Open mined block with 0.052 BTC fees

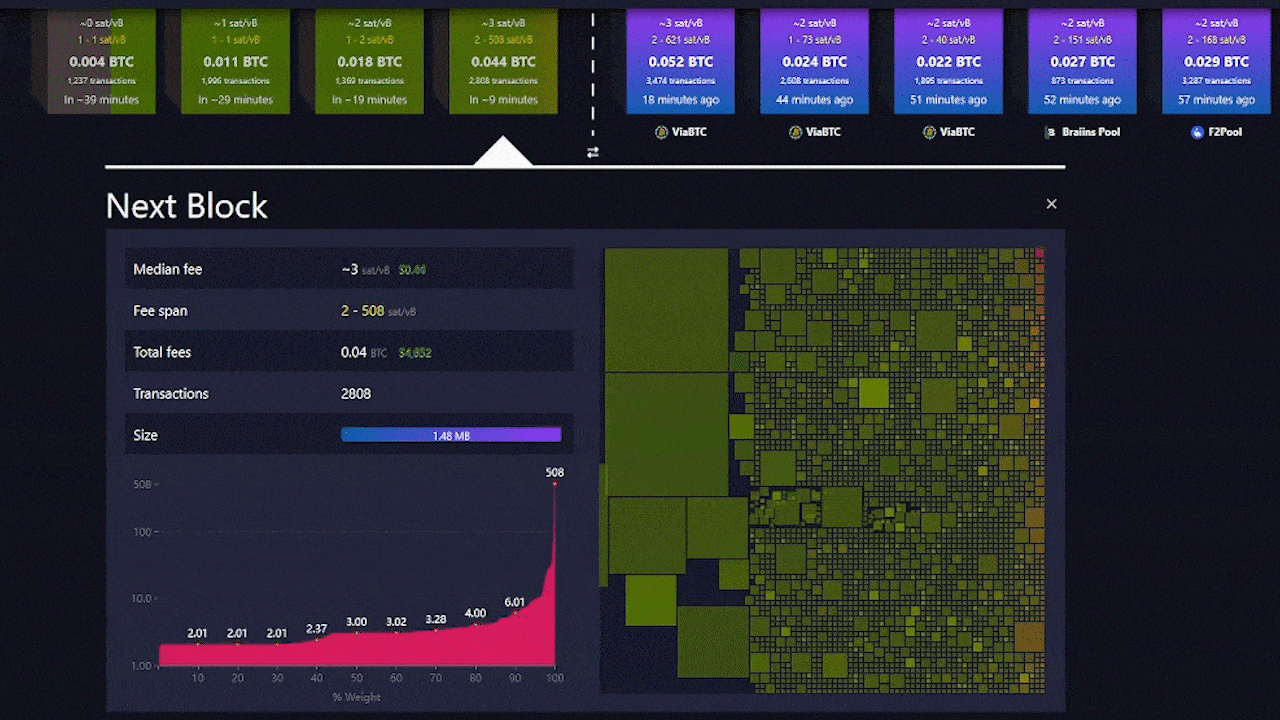click(680, 62)
